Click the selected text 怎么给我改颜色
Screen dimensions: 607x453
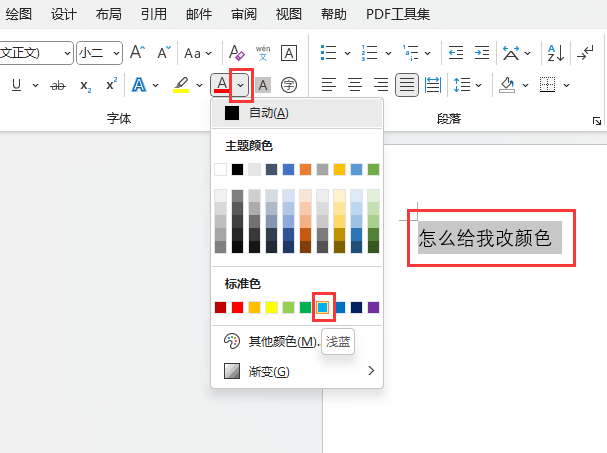[x=484, y=238]
